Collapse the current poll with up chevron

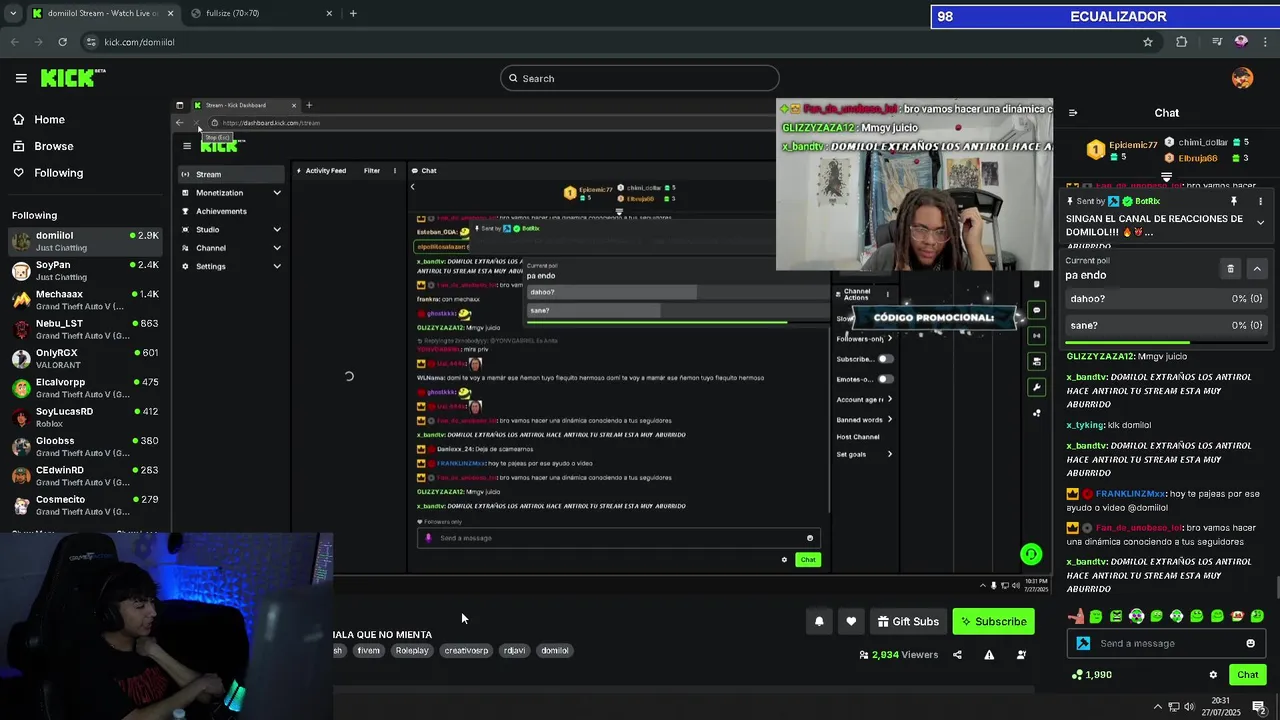[x=1257, y=268]
